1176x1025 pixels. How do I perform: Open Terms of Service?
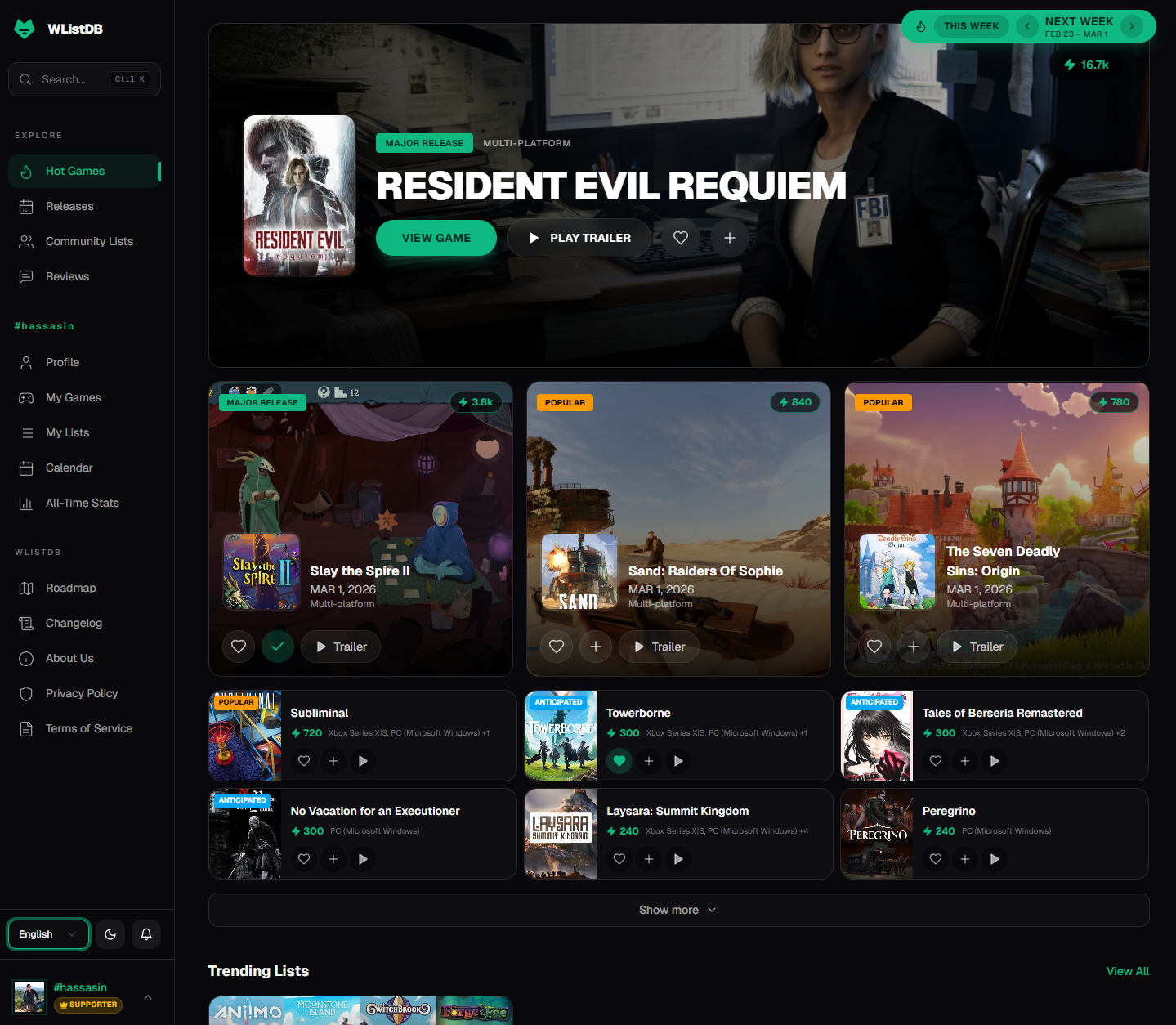[84, 728]
